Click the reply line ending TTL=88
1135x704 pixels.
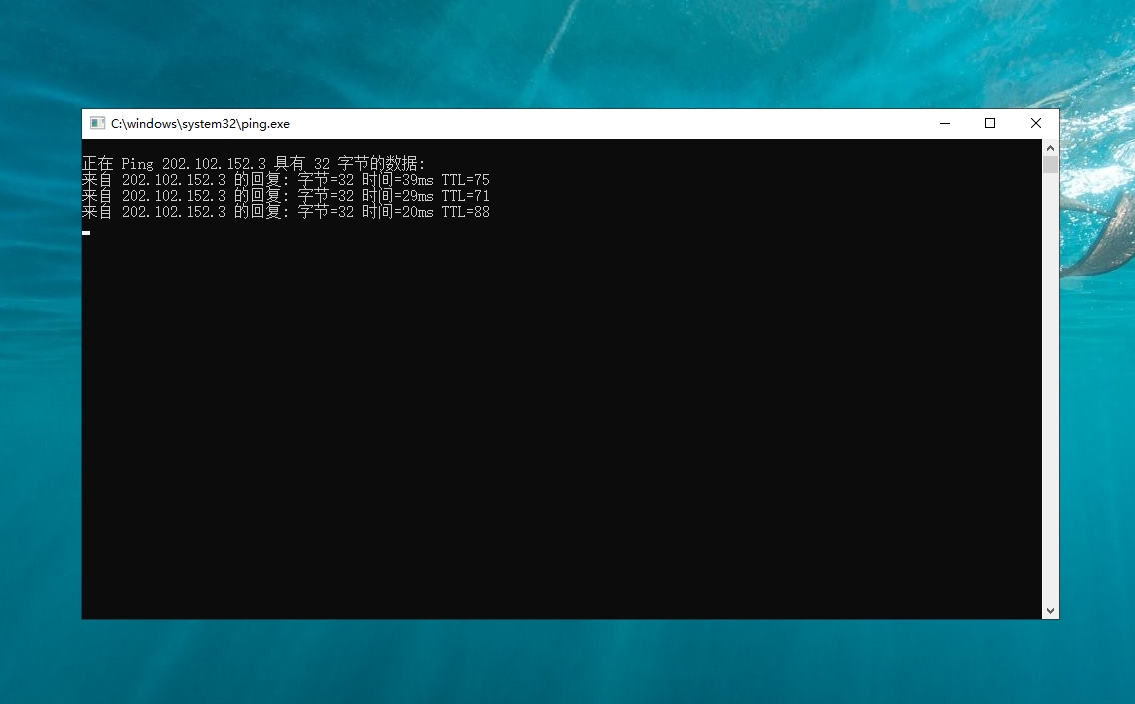286,211
